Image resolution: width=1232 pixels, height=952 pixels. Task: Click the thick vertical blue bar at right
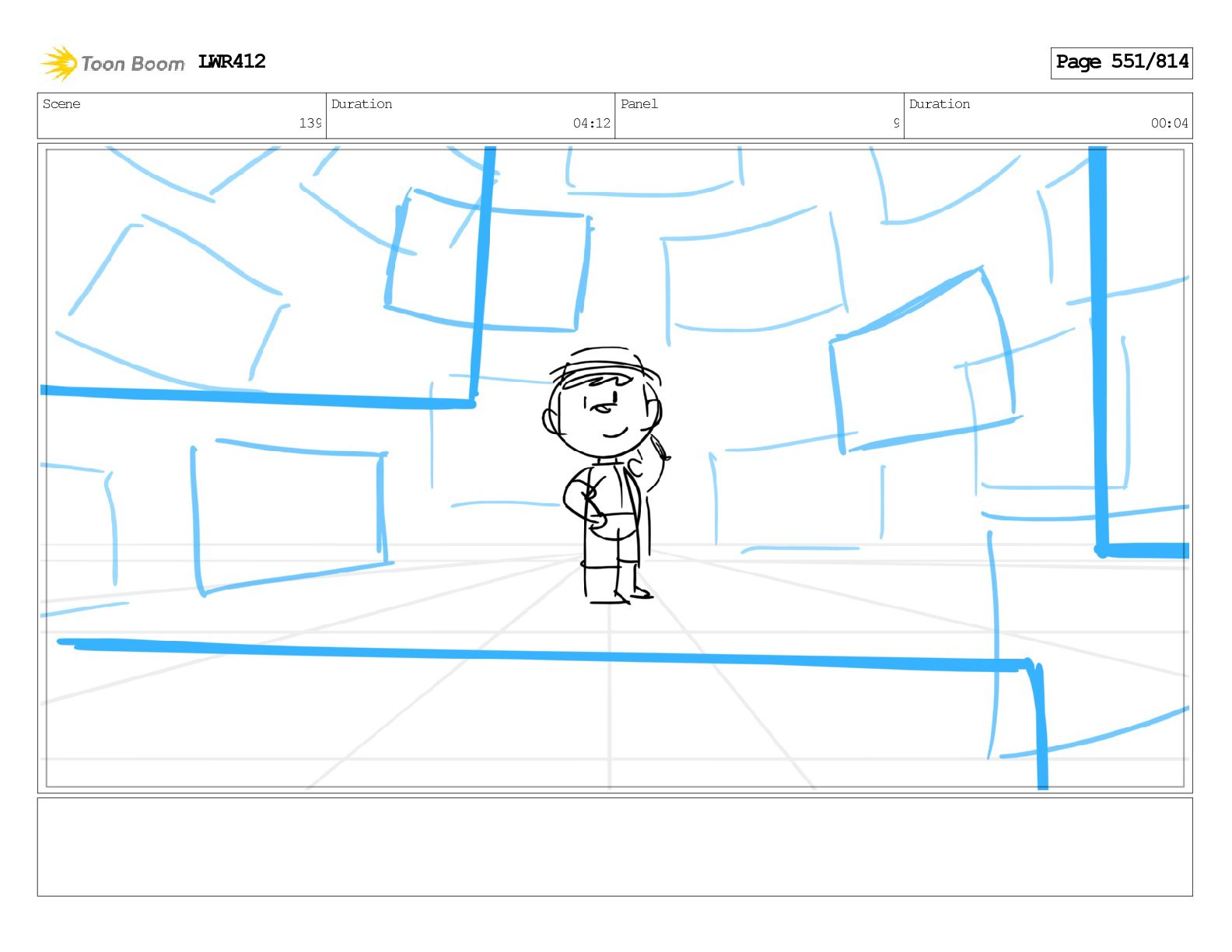click(x=1099, y=350)
